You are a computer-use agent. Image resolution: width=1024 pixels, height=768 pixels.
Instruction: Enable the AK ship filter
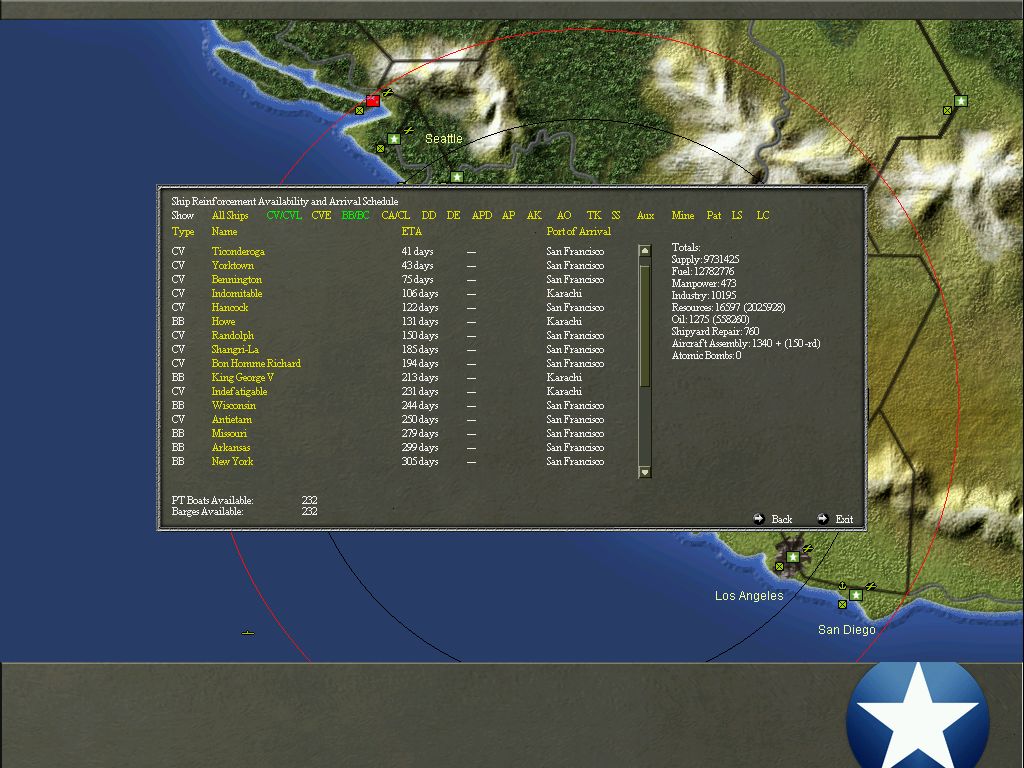tap(534, 216)
